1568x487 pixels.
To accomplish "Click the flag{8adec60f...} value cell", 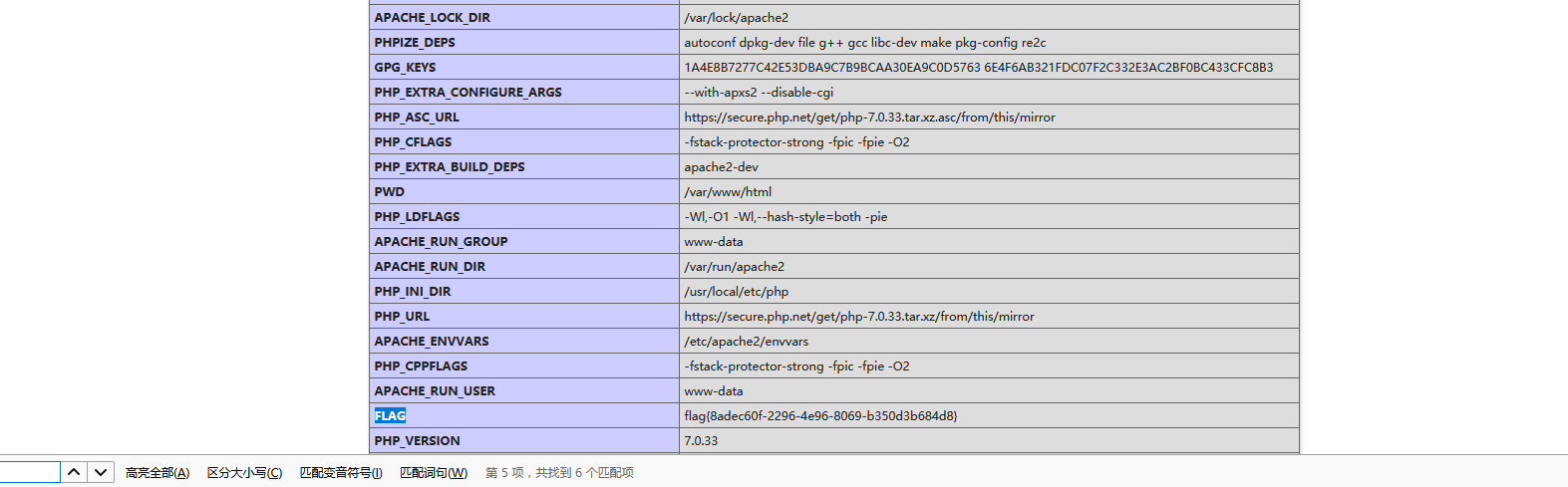I will pos(820,416).
